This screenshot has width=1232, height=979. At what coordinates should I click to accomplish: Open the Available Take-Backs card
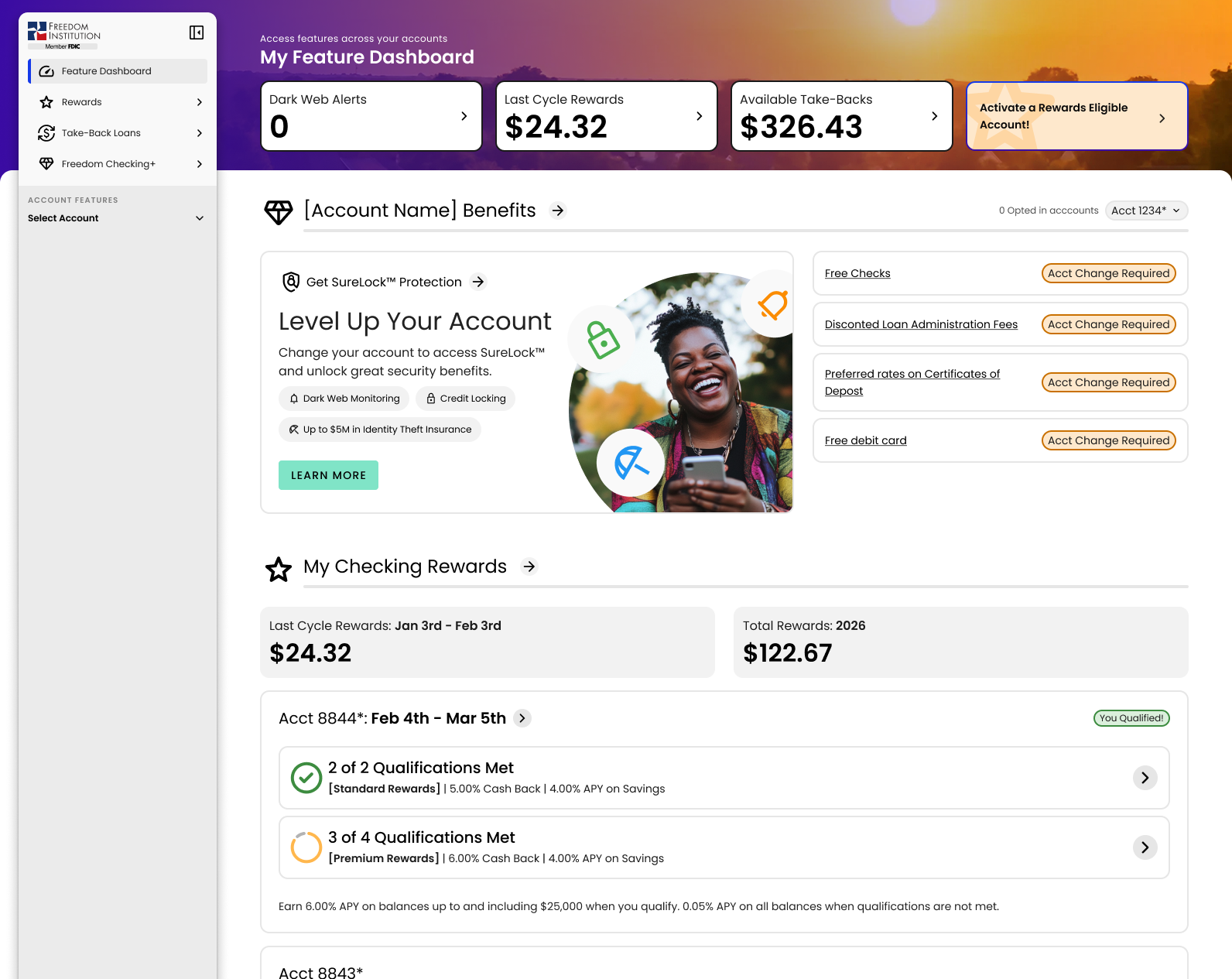[x=842, y=116]
